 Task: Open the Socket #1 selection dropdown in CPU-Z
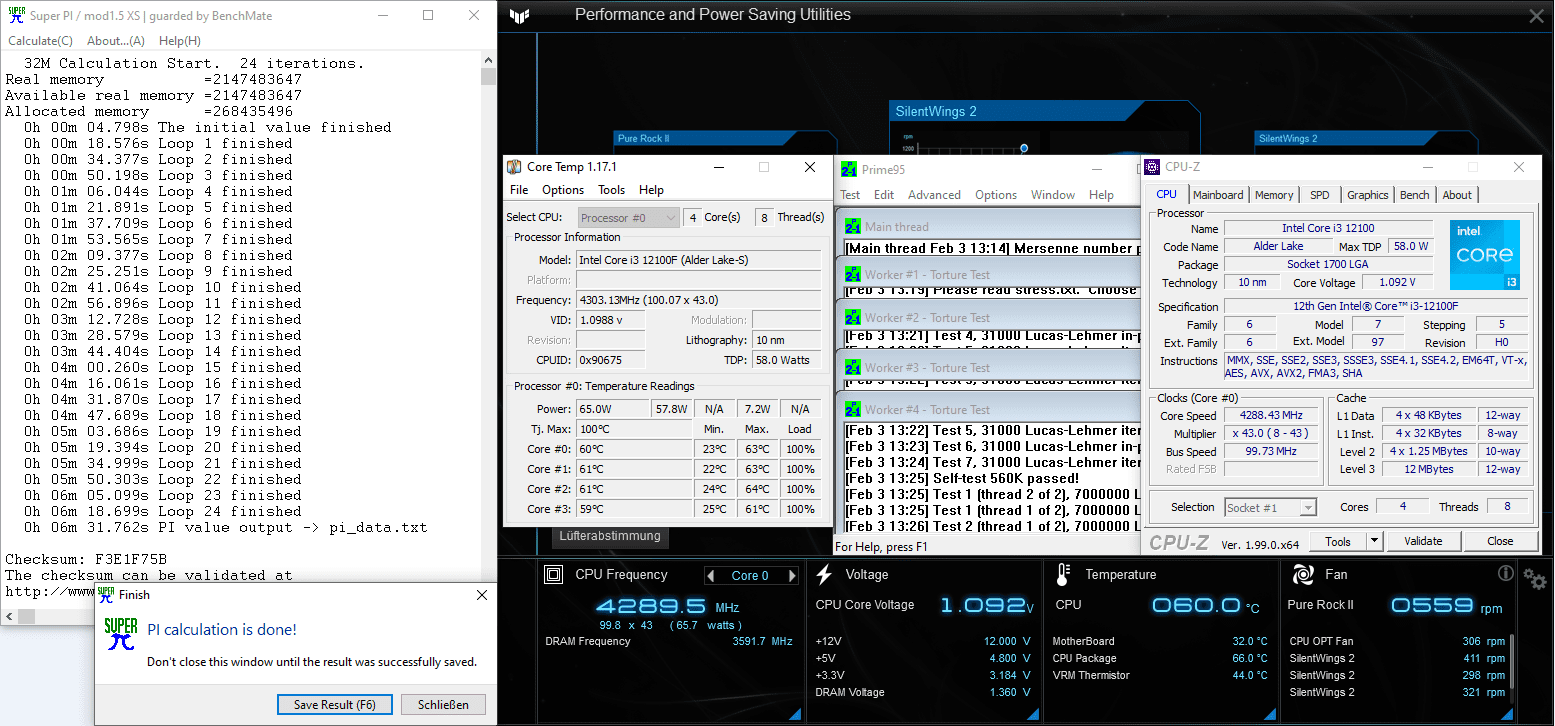1271,507
